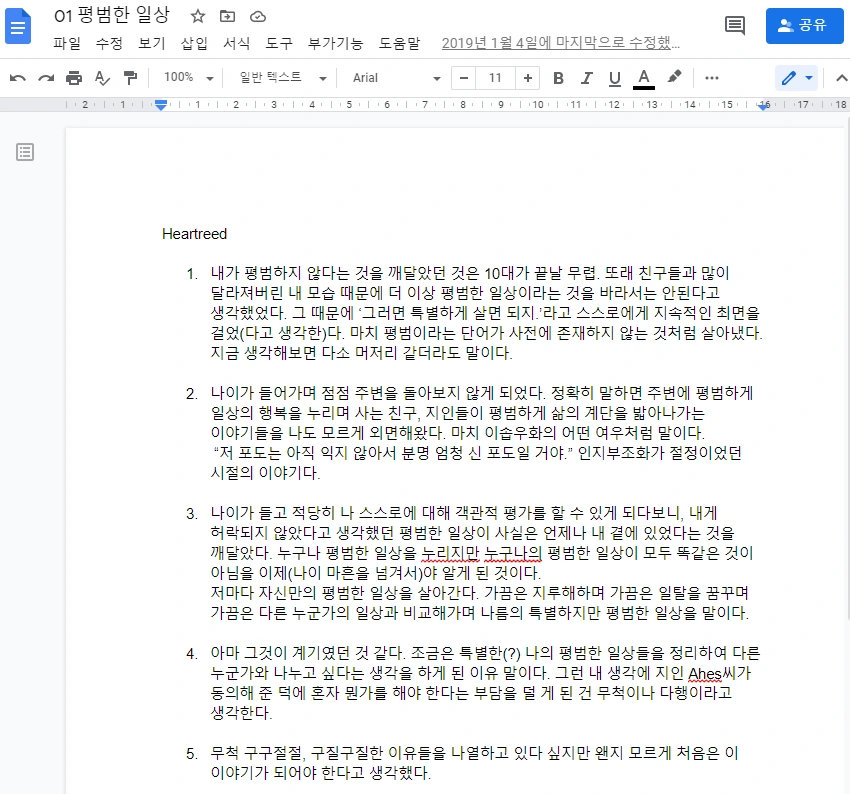
Task: Increase font size with plus button
Action: pyautogui.click(x=527, y=78)
